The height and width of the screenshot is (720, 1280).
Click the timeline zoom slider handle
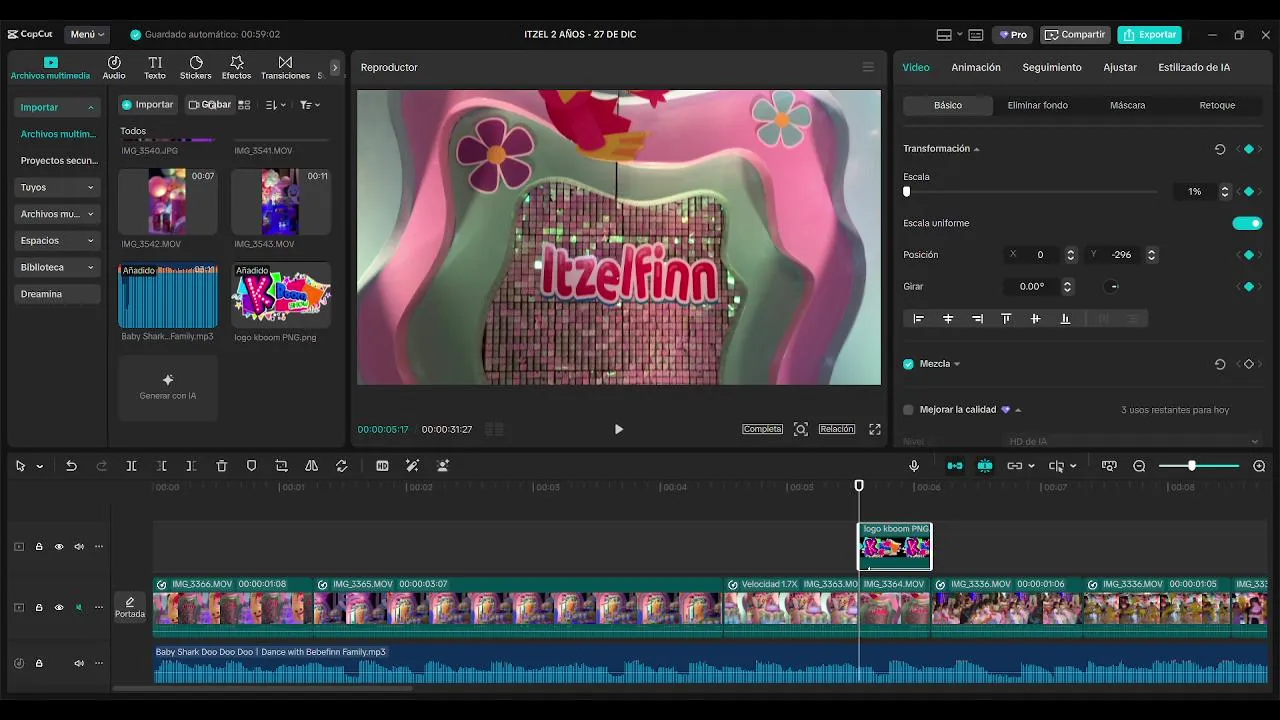click(x=1192, y=466)
